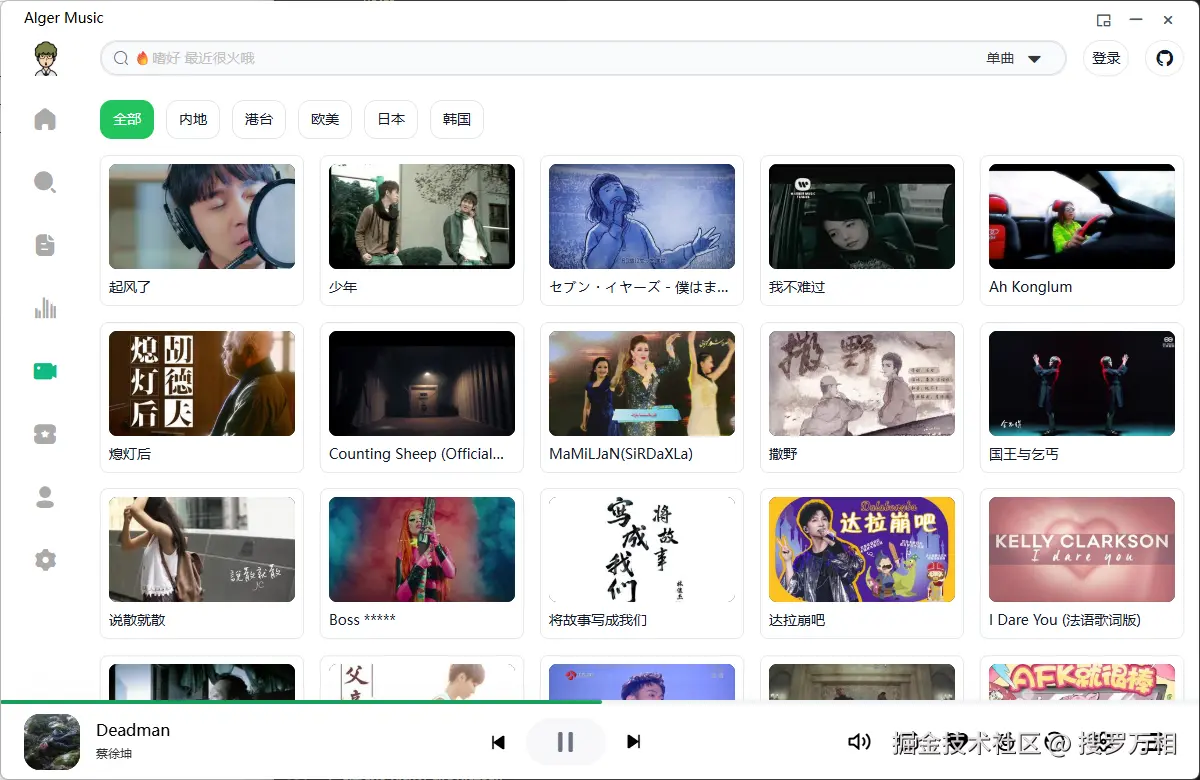The height and width of the screenshot is (780, 1200).
Task: Open the セブン・イヤーズ MV thumbnail
Action: click(642, 216)
